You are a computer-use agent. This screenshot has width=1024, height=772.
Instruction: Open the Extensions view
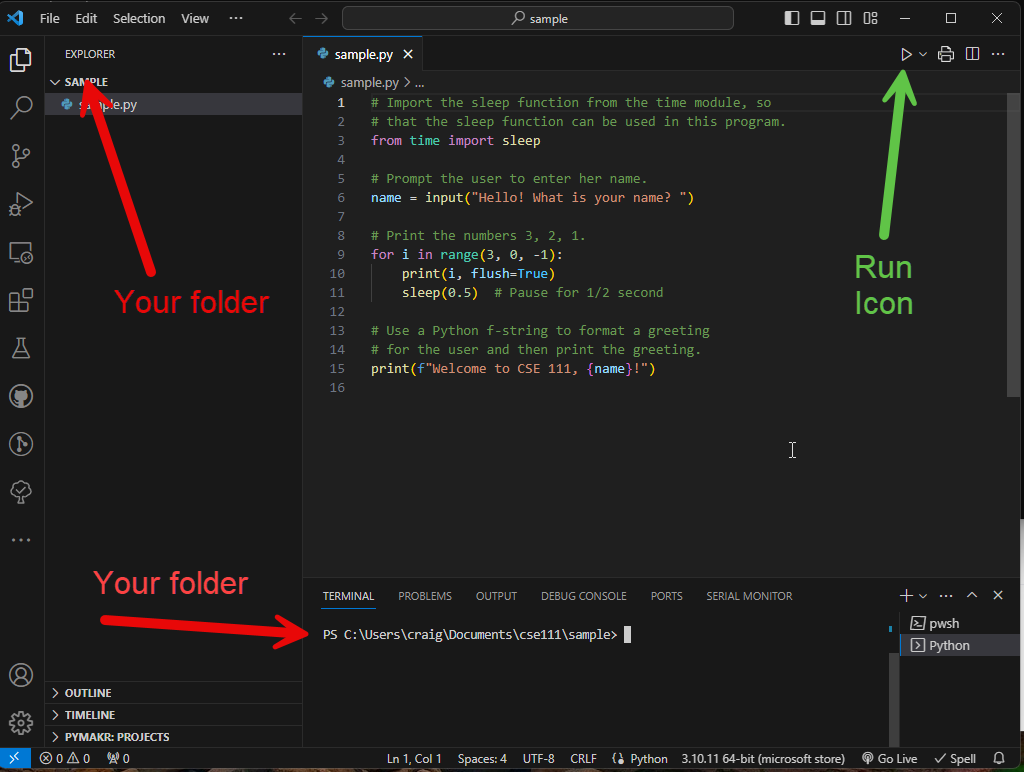click(x=21, y=300)
